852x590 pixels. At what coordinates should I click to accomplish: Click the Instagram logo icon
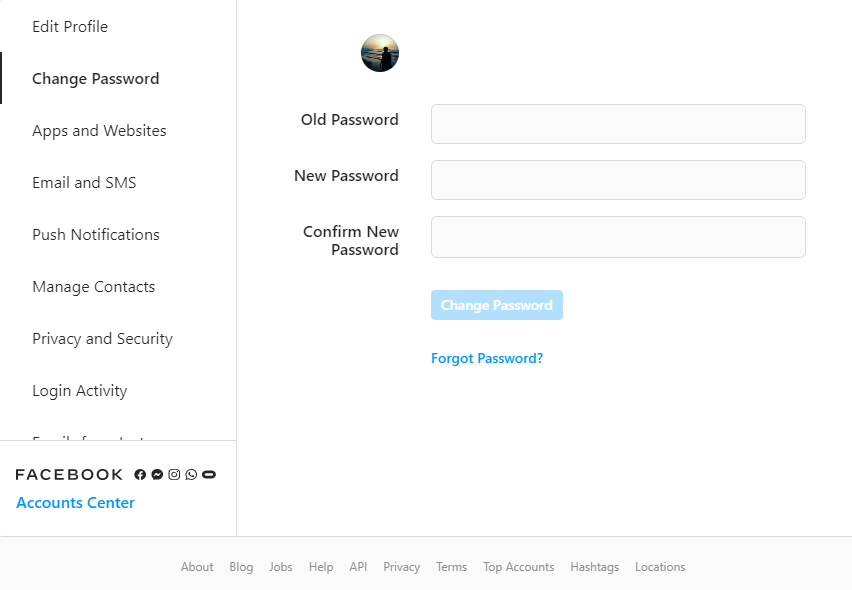(x=174, y=474)
